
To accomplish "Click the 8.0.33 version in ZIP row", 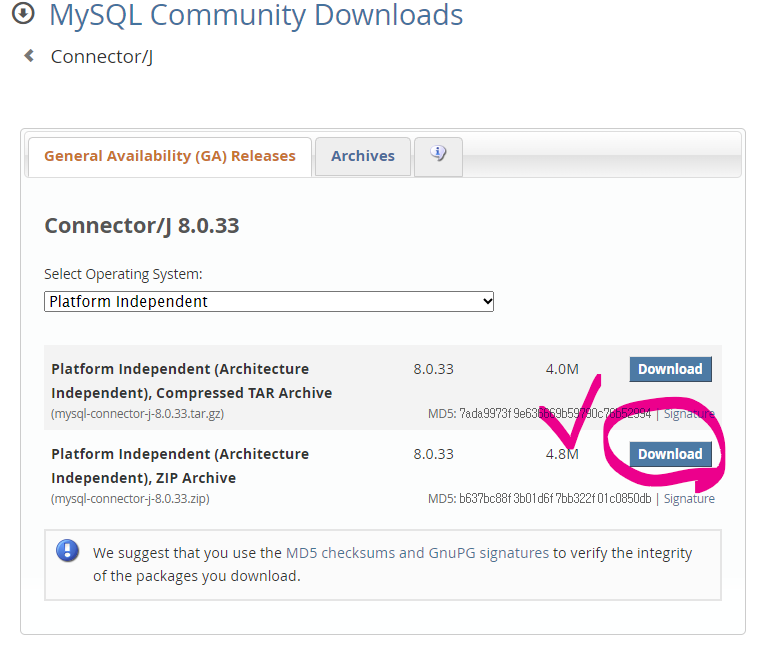I will [433, 454].
